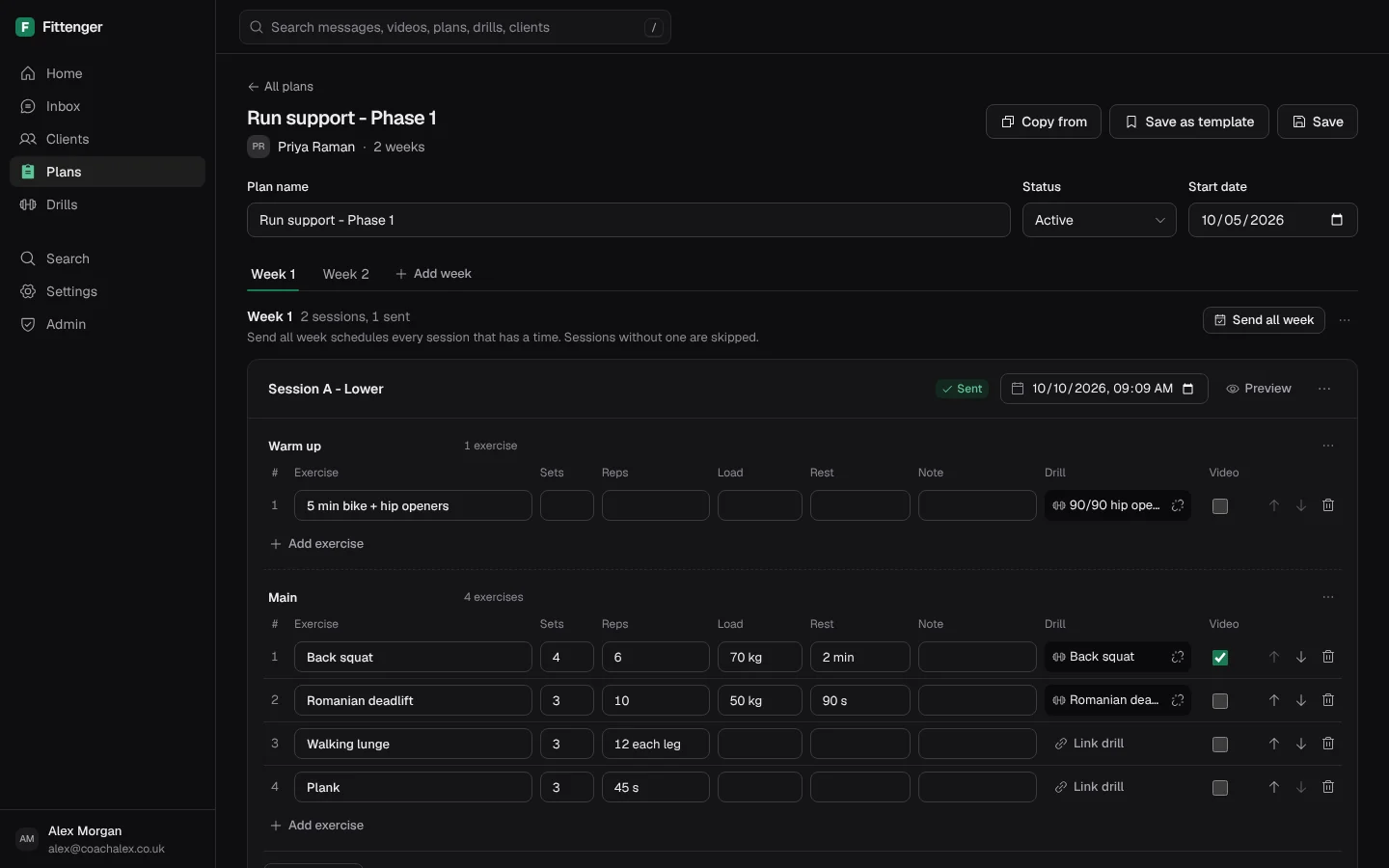Open Inbox from sidebar
The width and height of the screenshot is (1389, 868).
point(107,106)
